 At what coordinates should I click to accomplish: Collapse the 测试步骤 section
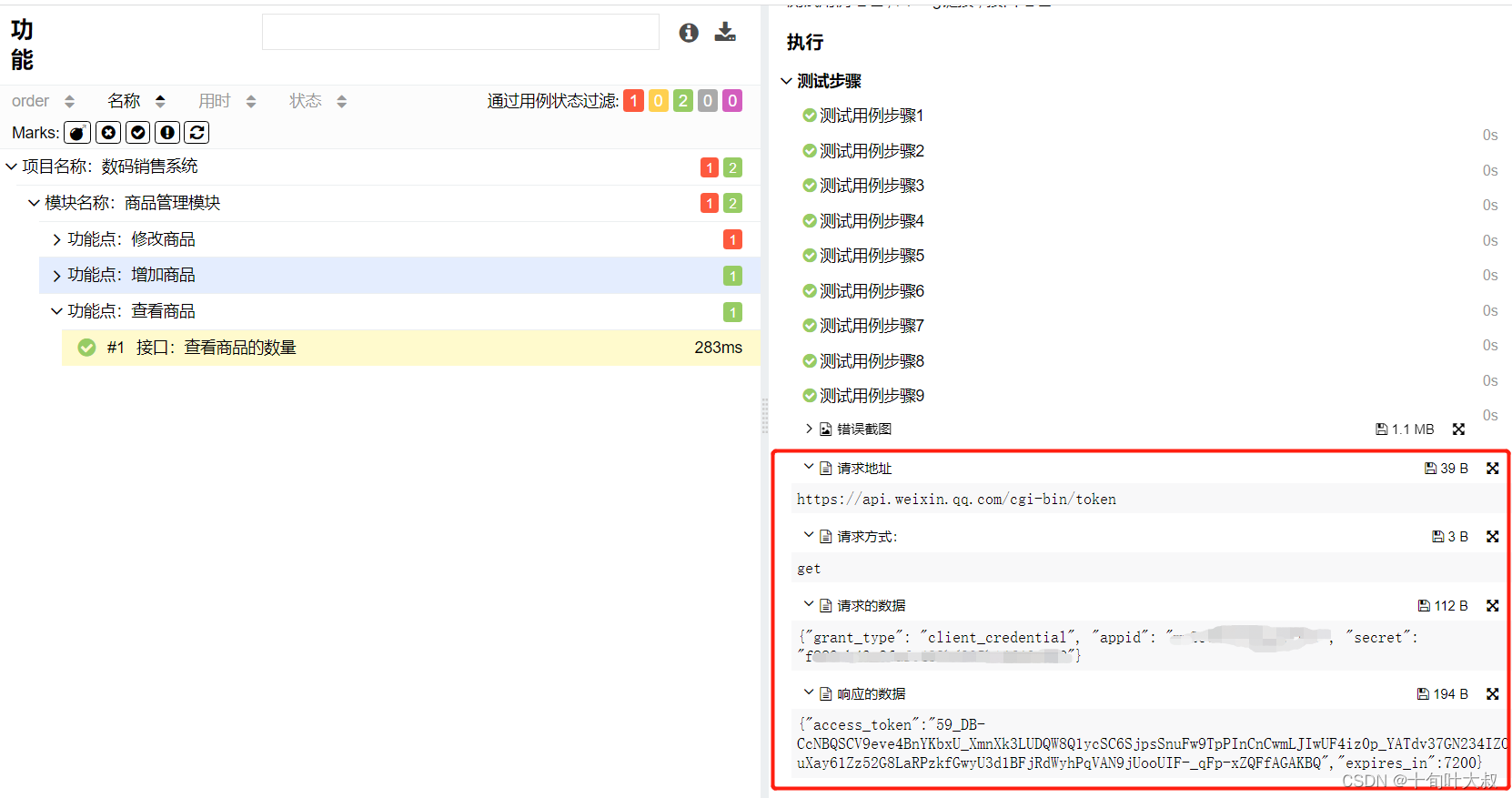786,81
